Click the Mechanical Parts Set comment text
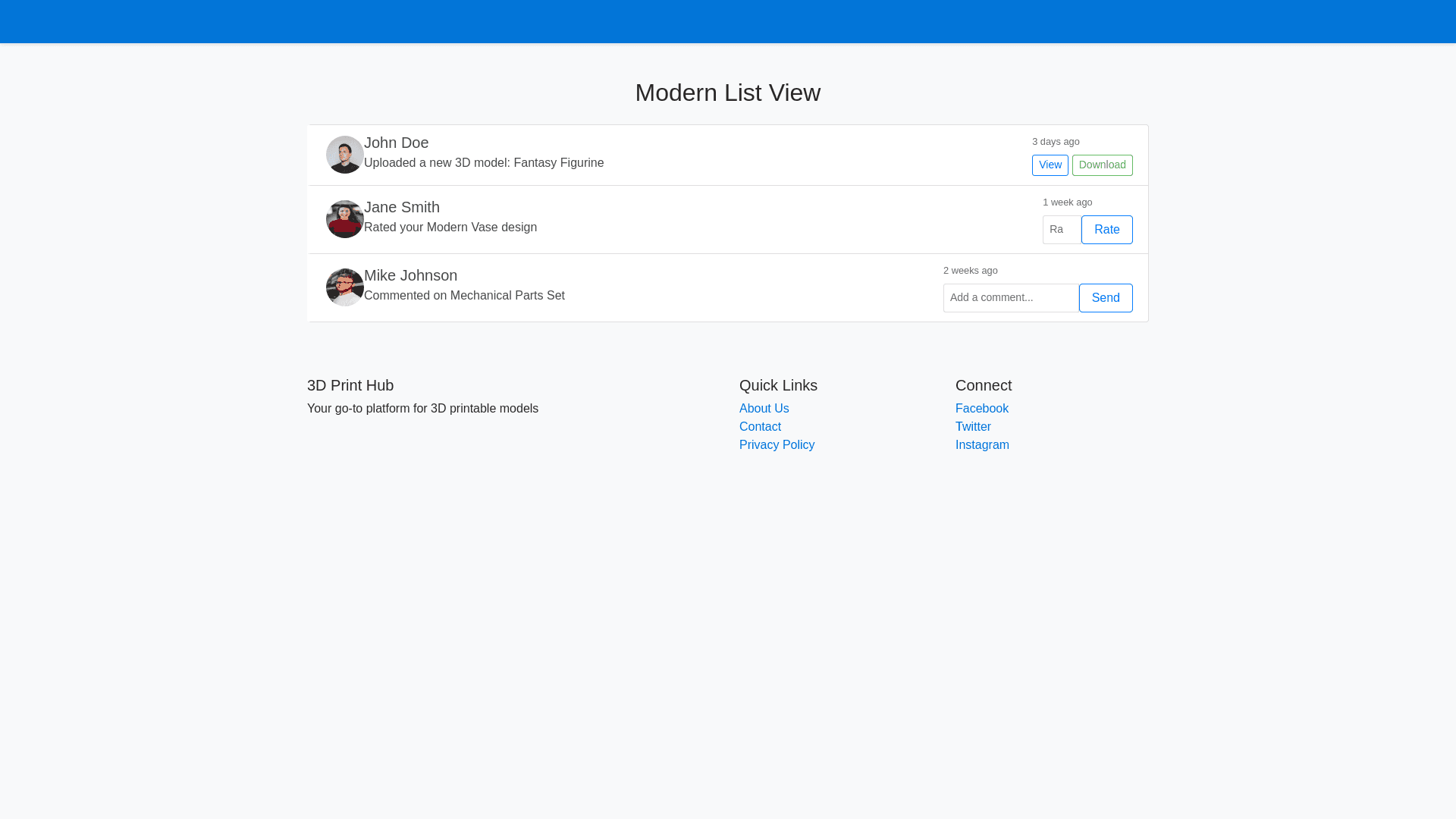The width and height of the screenshot is (1456, 819). pyautogui.click(x=464, y=296)
